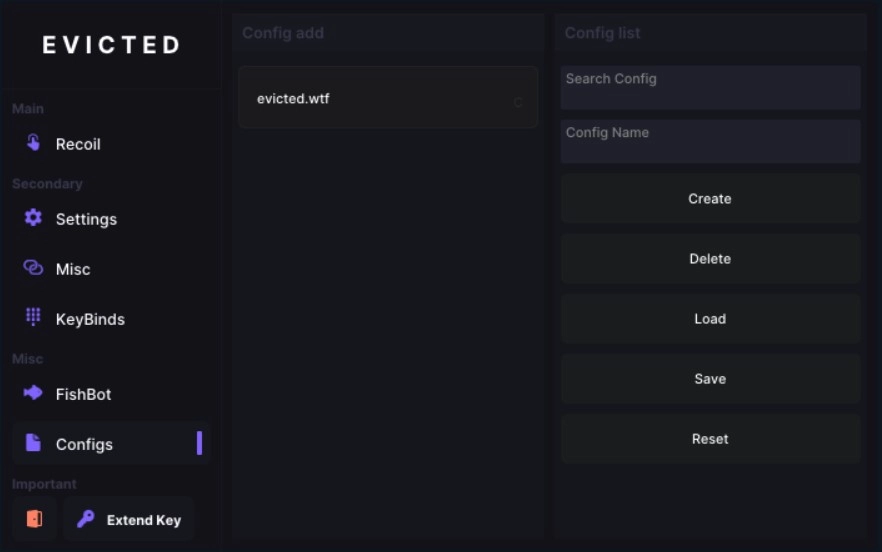
Task: Select the radio circle on evicted.wtf
Action: click(518, 102)
